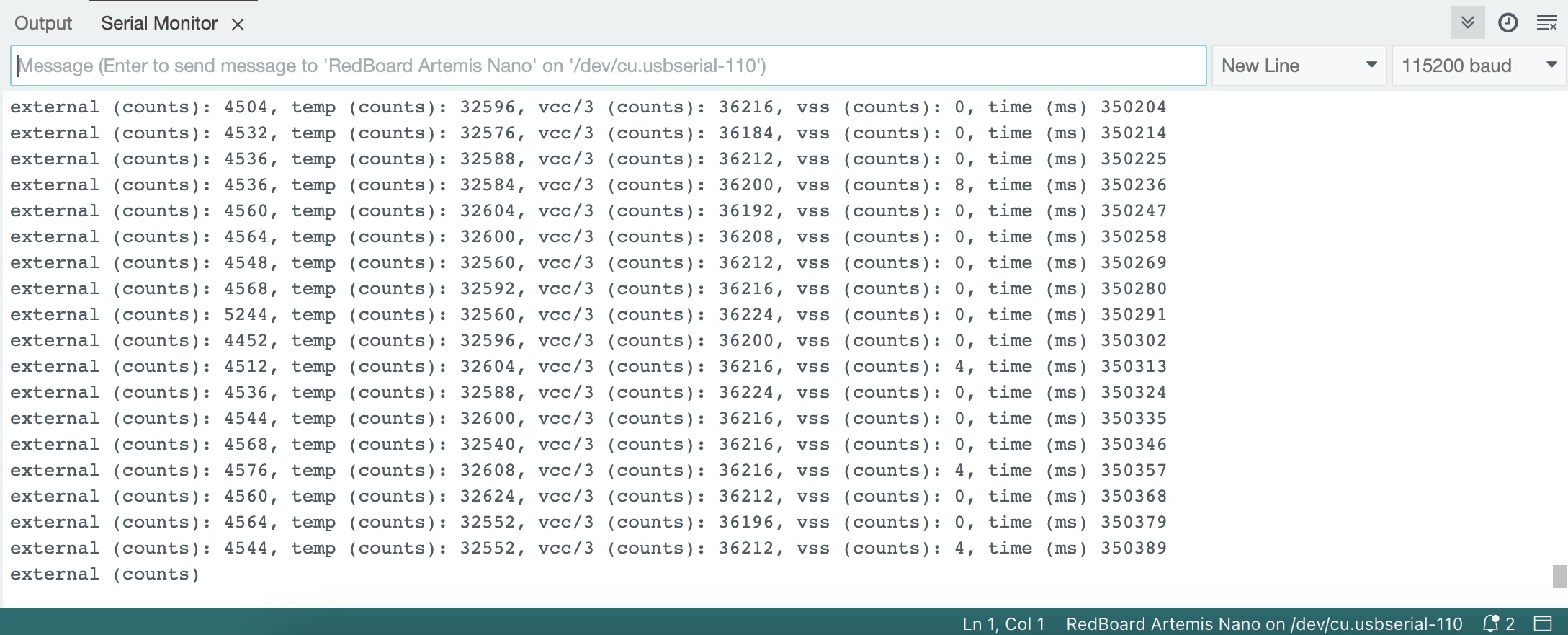This screenshot has width=1568, height=635.
Task: Click the line with external counts 5244
Action: pyautogui.click(x=588, y=315)
